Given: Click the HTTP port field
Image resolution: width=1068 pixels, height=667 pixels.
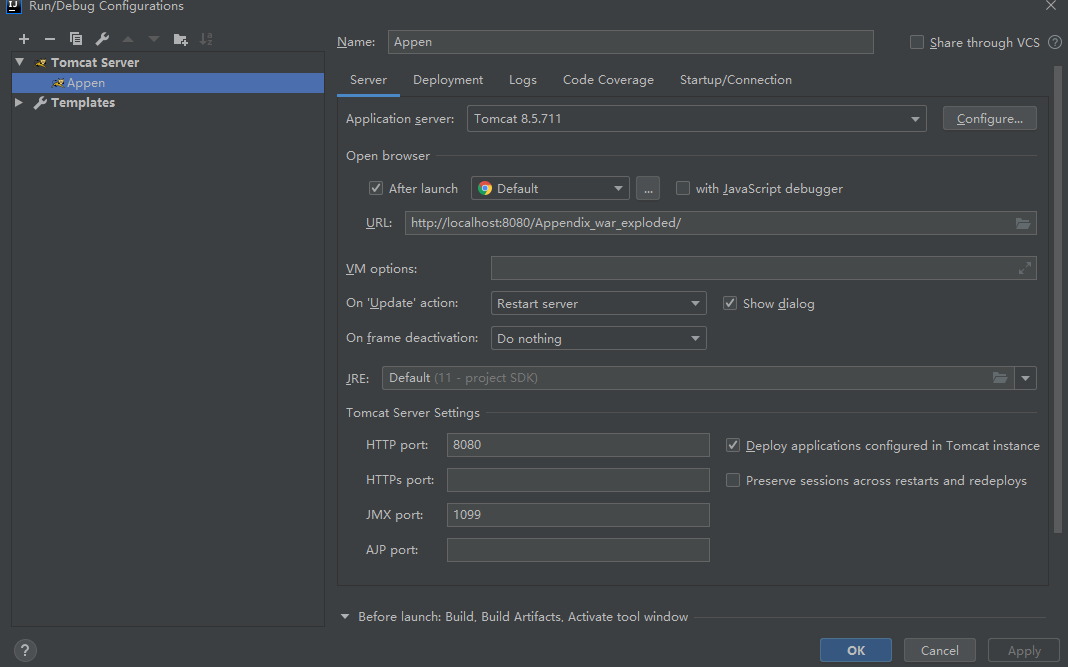Looking at the screenshot, I should [578, 445].
